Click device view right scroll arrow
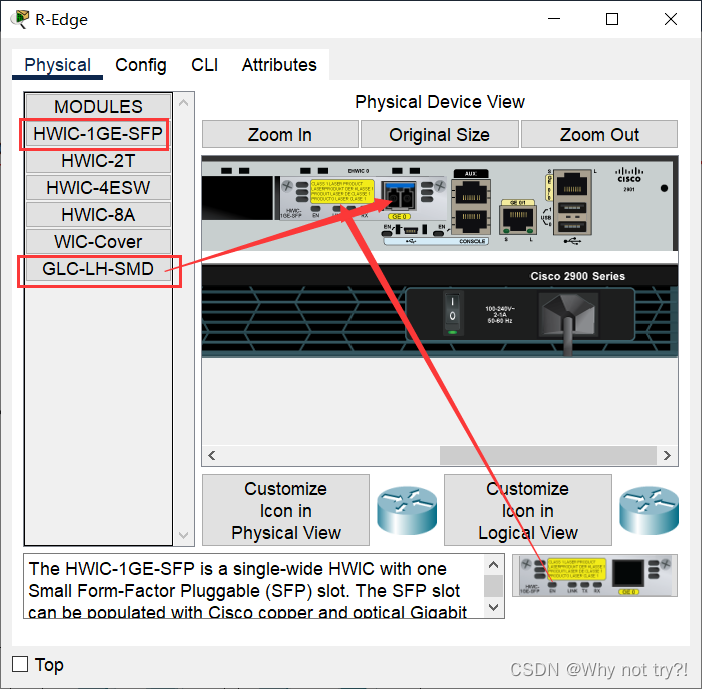Image resolution: width=702 pixels, height=689 pixels. [x=667, y=456]
